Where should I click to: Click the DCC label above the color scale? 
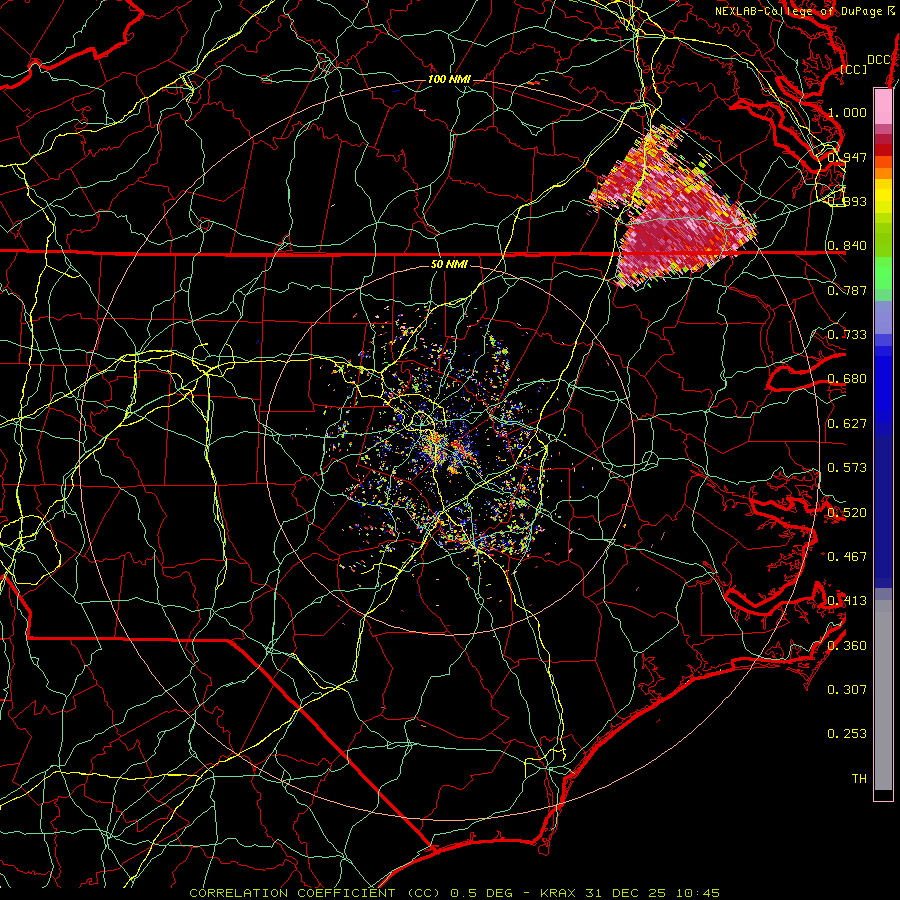click(x=878, y=60)
